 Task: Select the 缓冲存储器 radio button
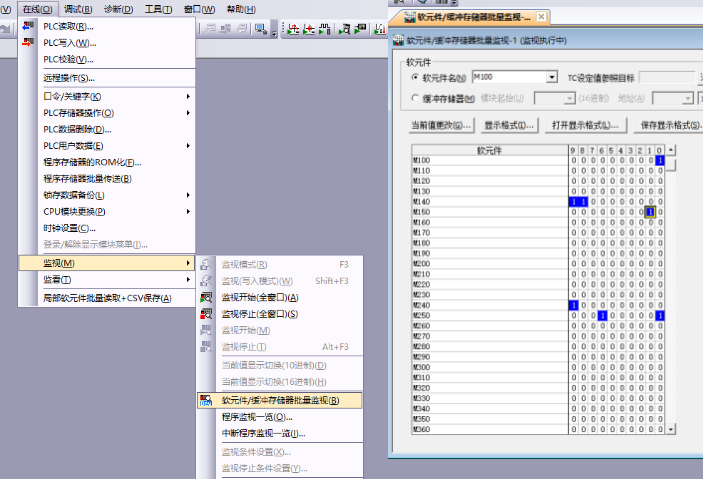416,99
